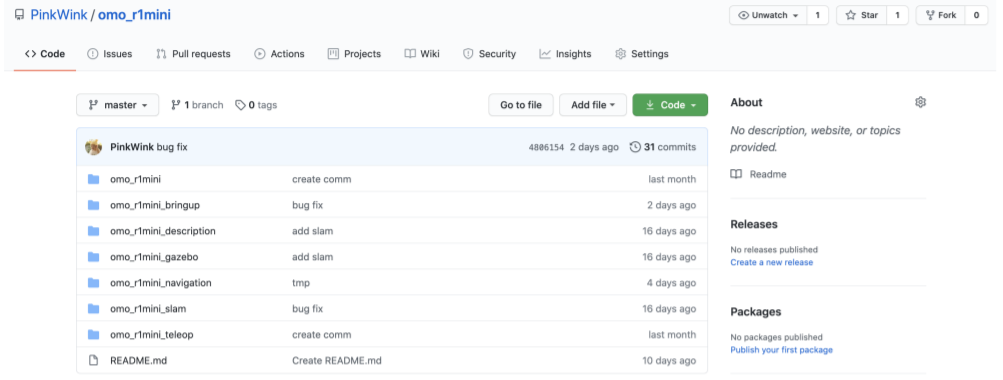Screen dimensions: 1003x380
Task: Click the folder icon for omo_r1mini_description
Action: point(93,231)
